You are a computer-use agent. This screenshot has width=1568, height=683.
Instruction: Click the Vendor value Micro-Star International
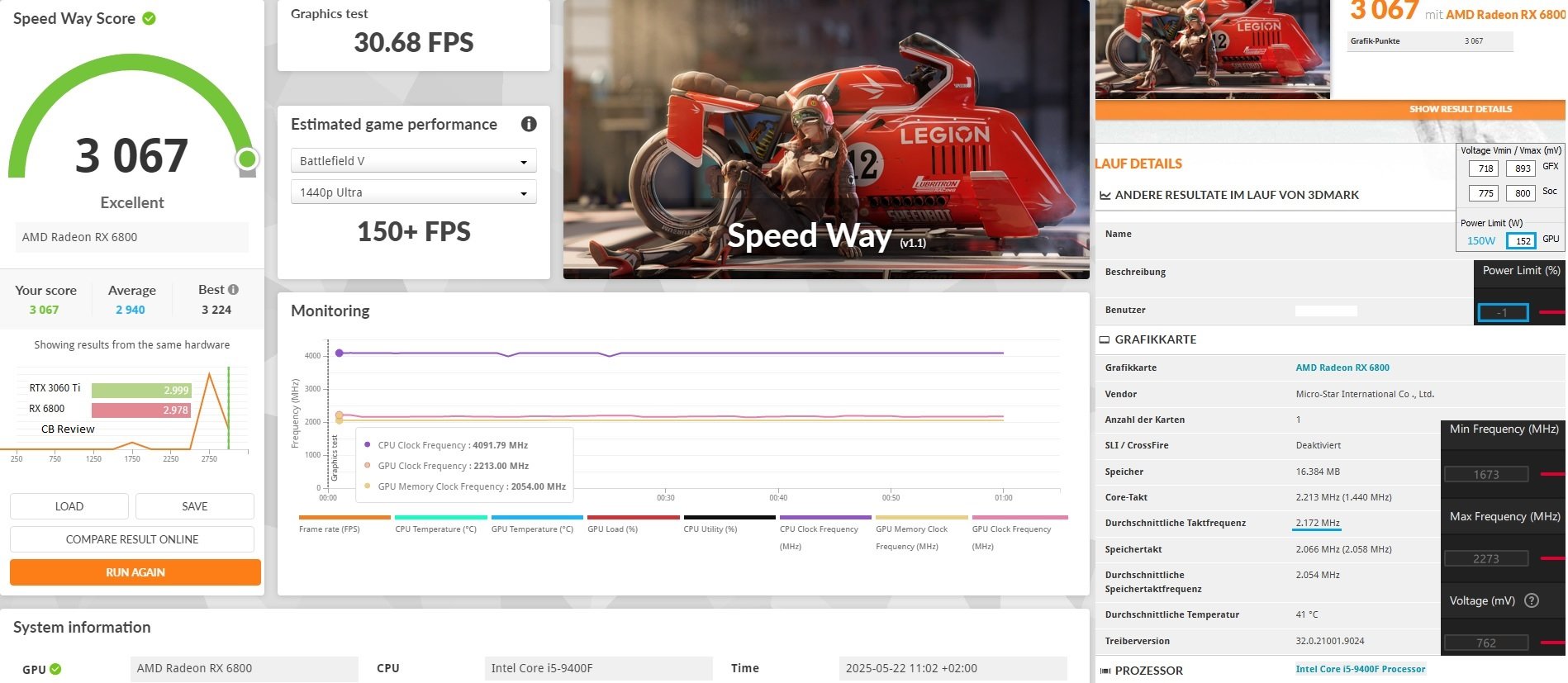tap(1365, 394)
